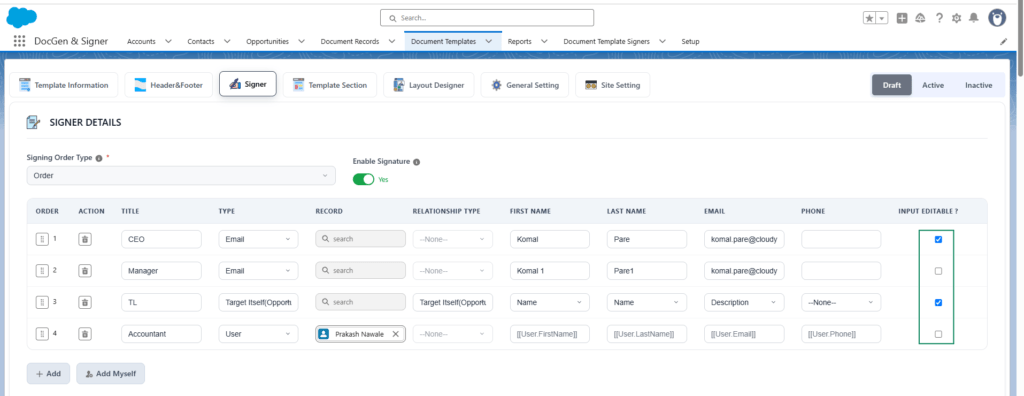1024x396 pixels.
Task: Open the First Name dropdown in TL row
Action: point(550,303)
